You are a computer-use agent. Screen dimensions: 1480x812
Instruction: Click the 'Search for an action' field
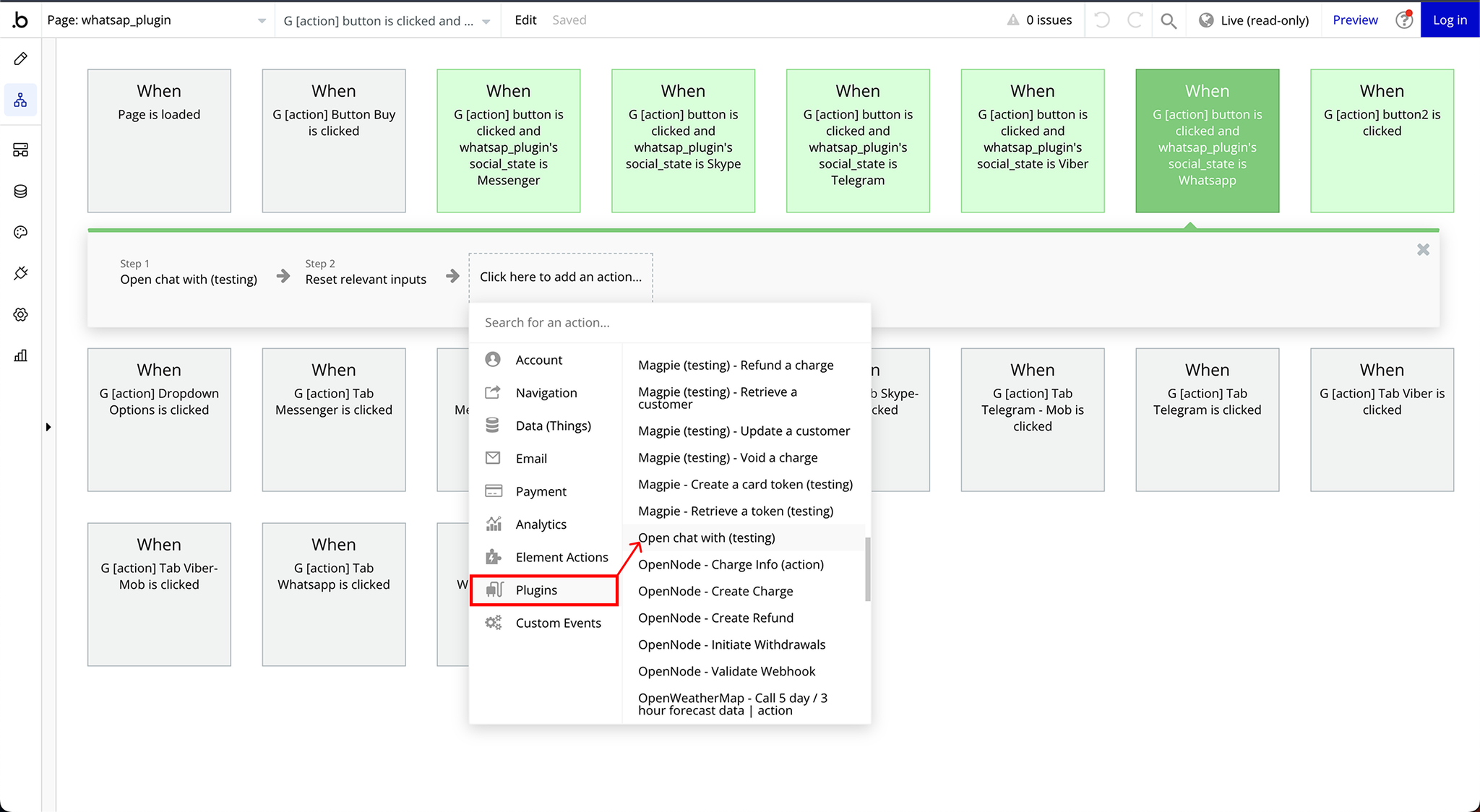point(668,322)
